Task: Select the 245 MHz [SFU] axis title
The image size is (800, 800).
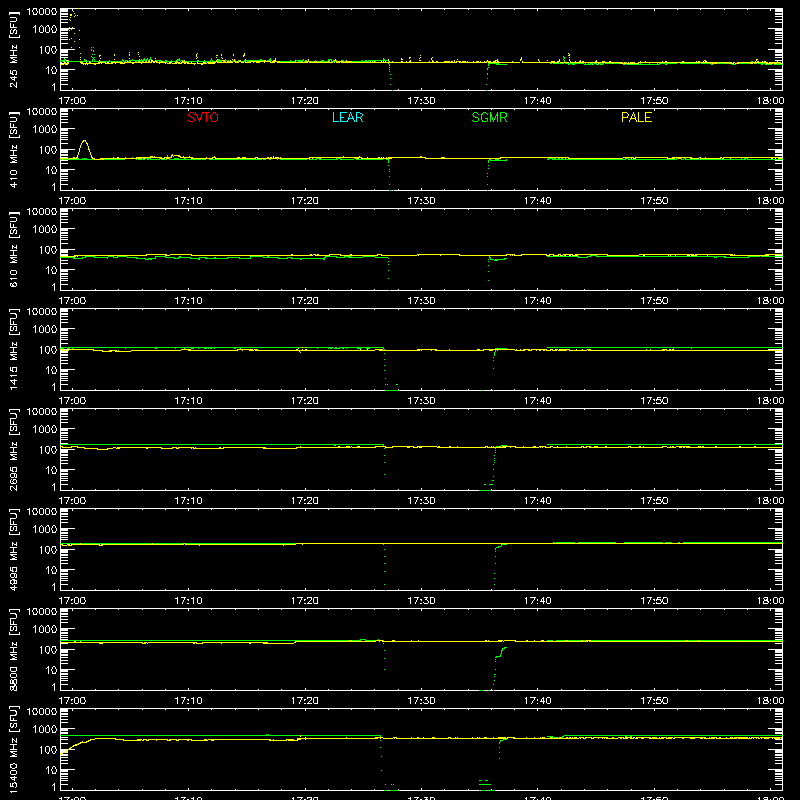Action: click(14, 49)
